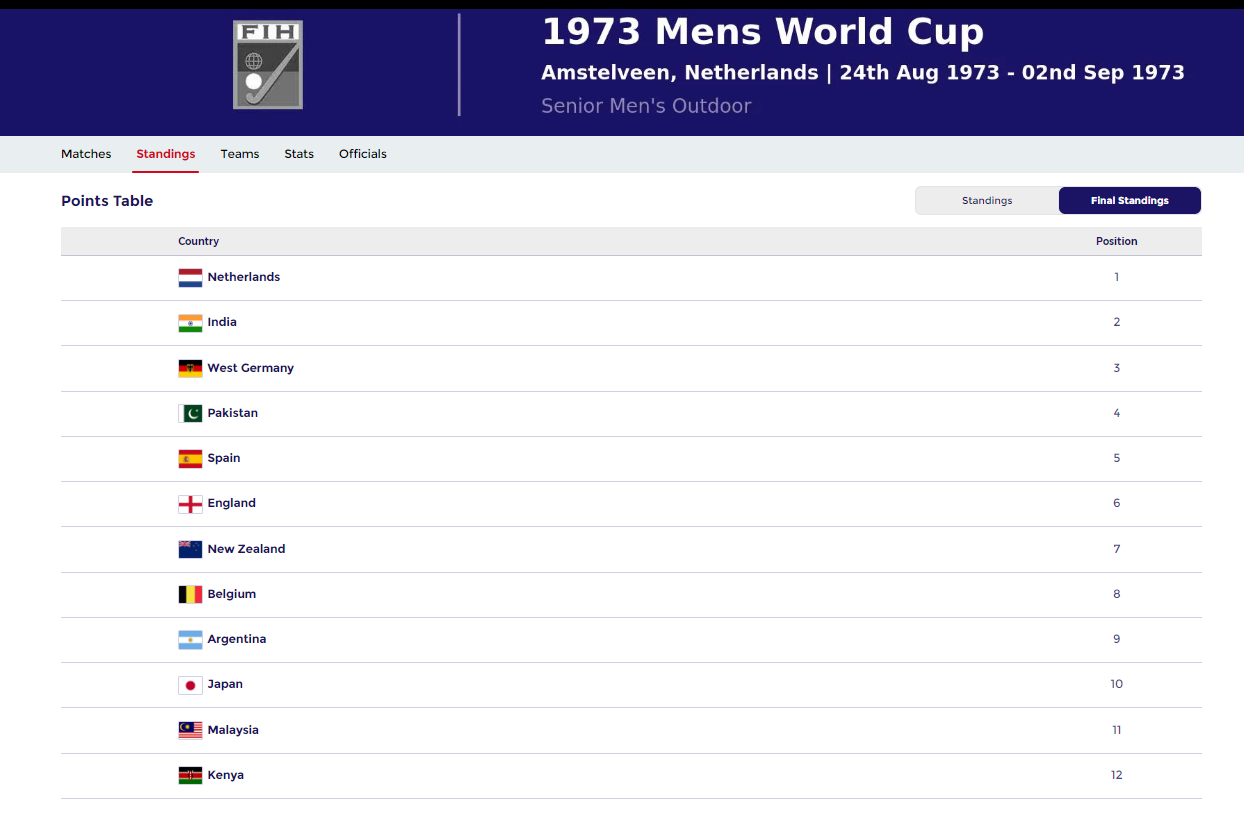The image size is (1244, 822).
Task: Click the India flag icon
Action: [190, 323]
